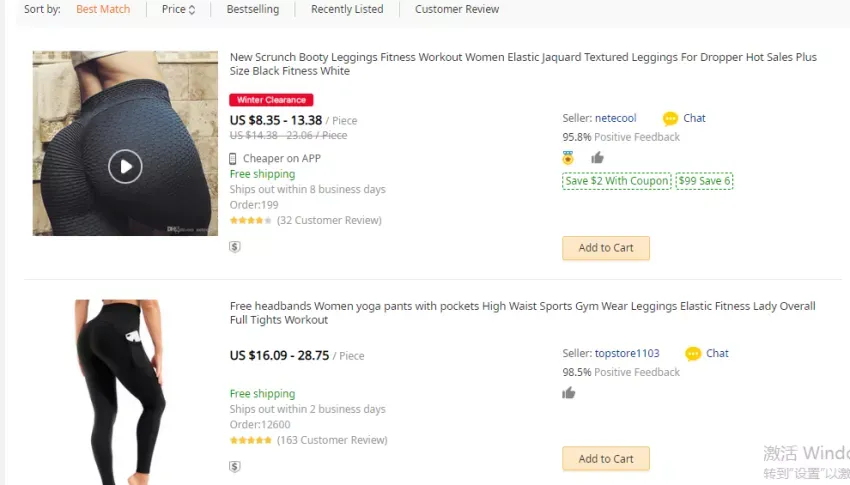Click the dollar shield icon under first product
The height and width of the screenshot is (485, 850).
pyautogui.click(x=235, y=247)
